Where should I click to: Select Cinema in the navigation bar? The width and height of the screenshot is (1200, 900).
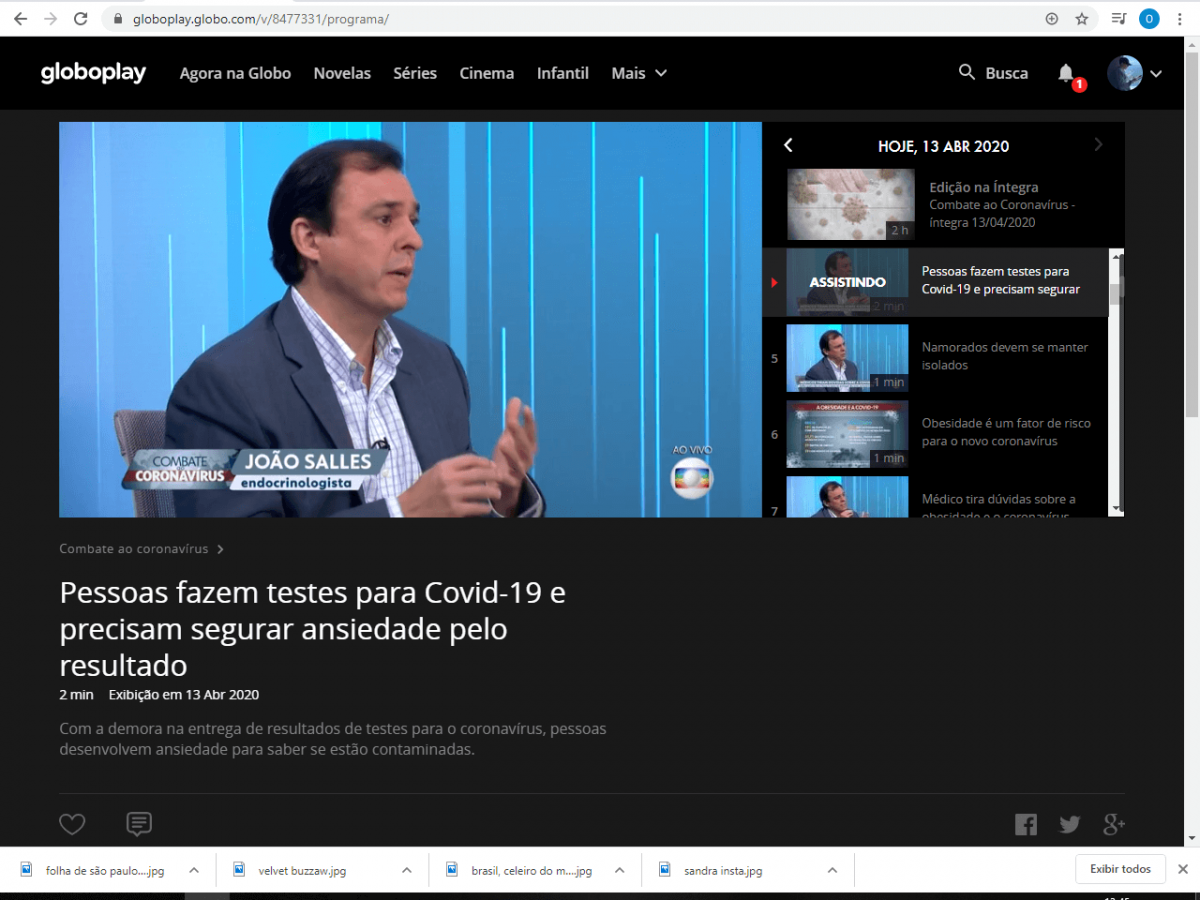pos(487,73)
